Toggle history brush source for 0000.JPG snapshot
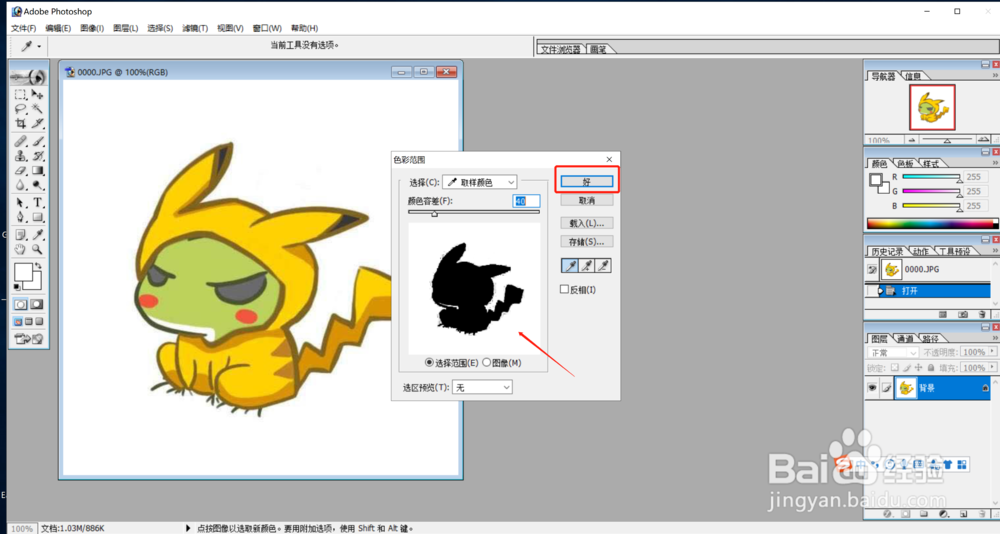Viewport: 1000px width, 534px height. 872,269
